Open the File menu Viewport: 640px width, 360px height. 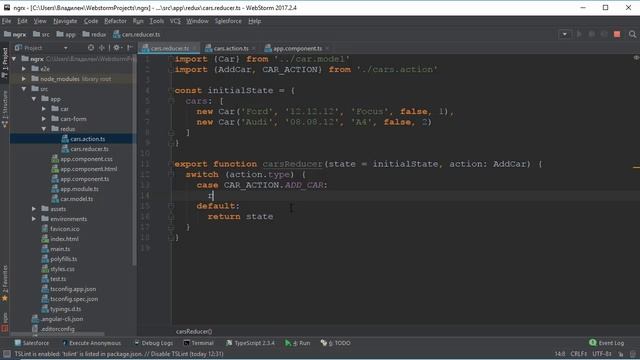point(7,21)
